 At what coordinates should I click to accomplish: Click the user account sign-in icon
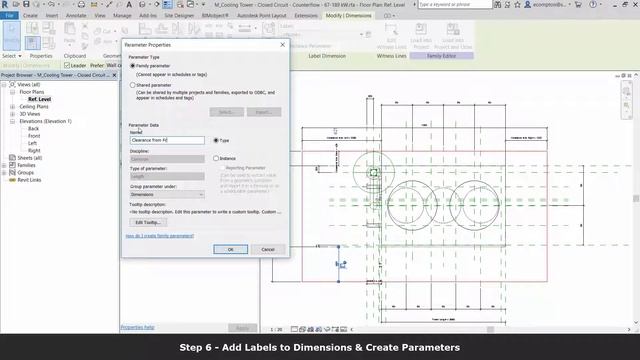(x=527, y=4)
